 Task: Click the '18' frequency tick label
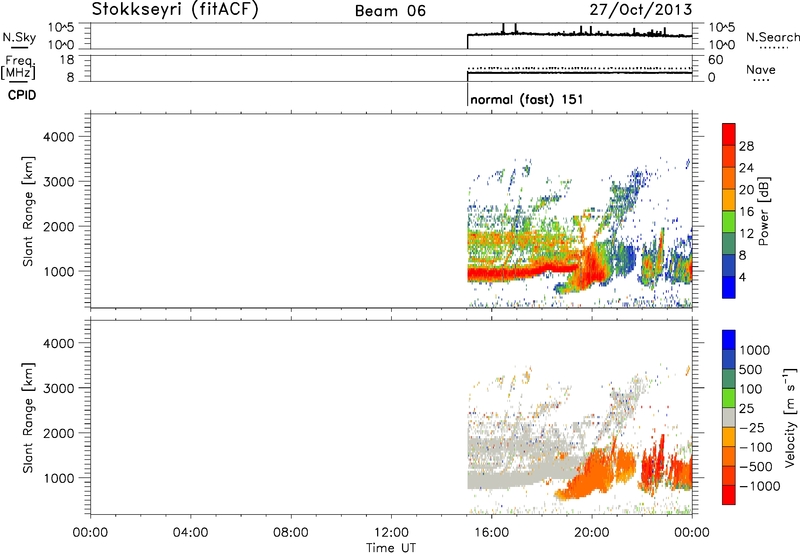[x=67, y=60]
